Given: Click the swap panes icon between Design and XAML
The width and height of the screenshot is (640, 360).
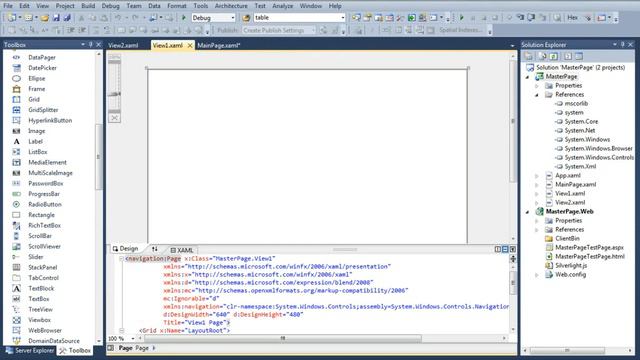Looking at the screenshot, I should click(x=155, y=249).
